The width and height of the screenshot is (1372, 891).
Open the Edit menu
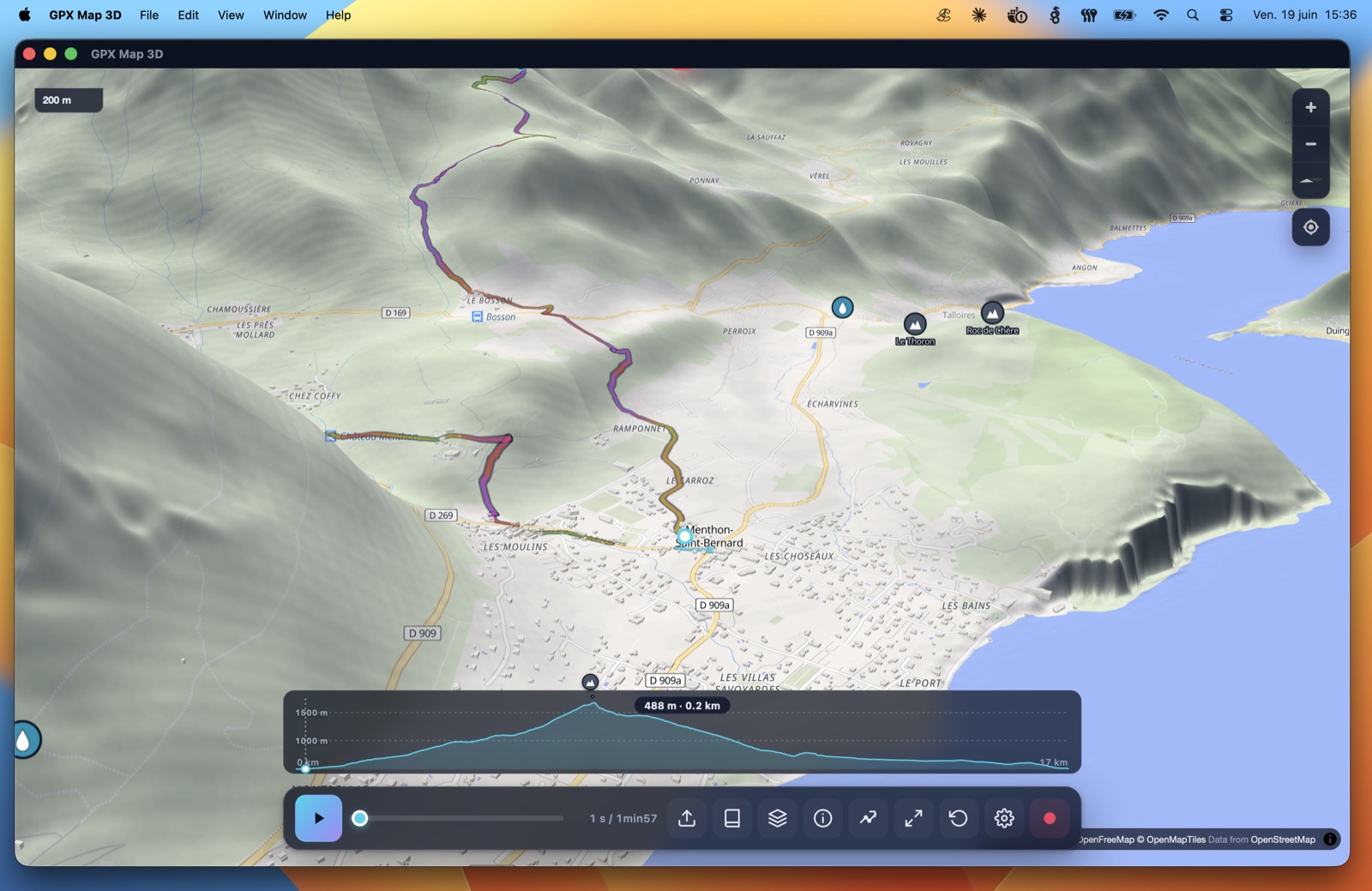pyautogui.click(x=188, y=15)
